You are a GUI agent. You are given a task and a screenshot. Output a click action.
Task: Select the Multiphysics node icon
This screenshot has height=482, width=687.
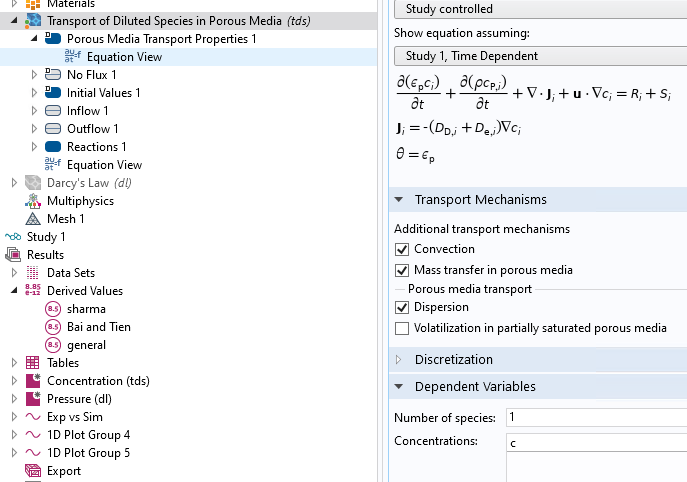pyautogui.click(x=34, y=201)
